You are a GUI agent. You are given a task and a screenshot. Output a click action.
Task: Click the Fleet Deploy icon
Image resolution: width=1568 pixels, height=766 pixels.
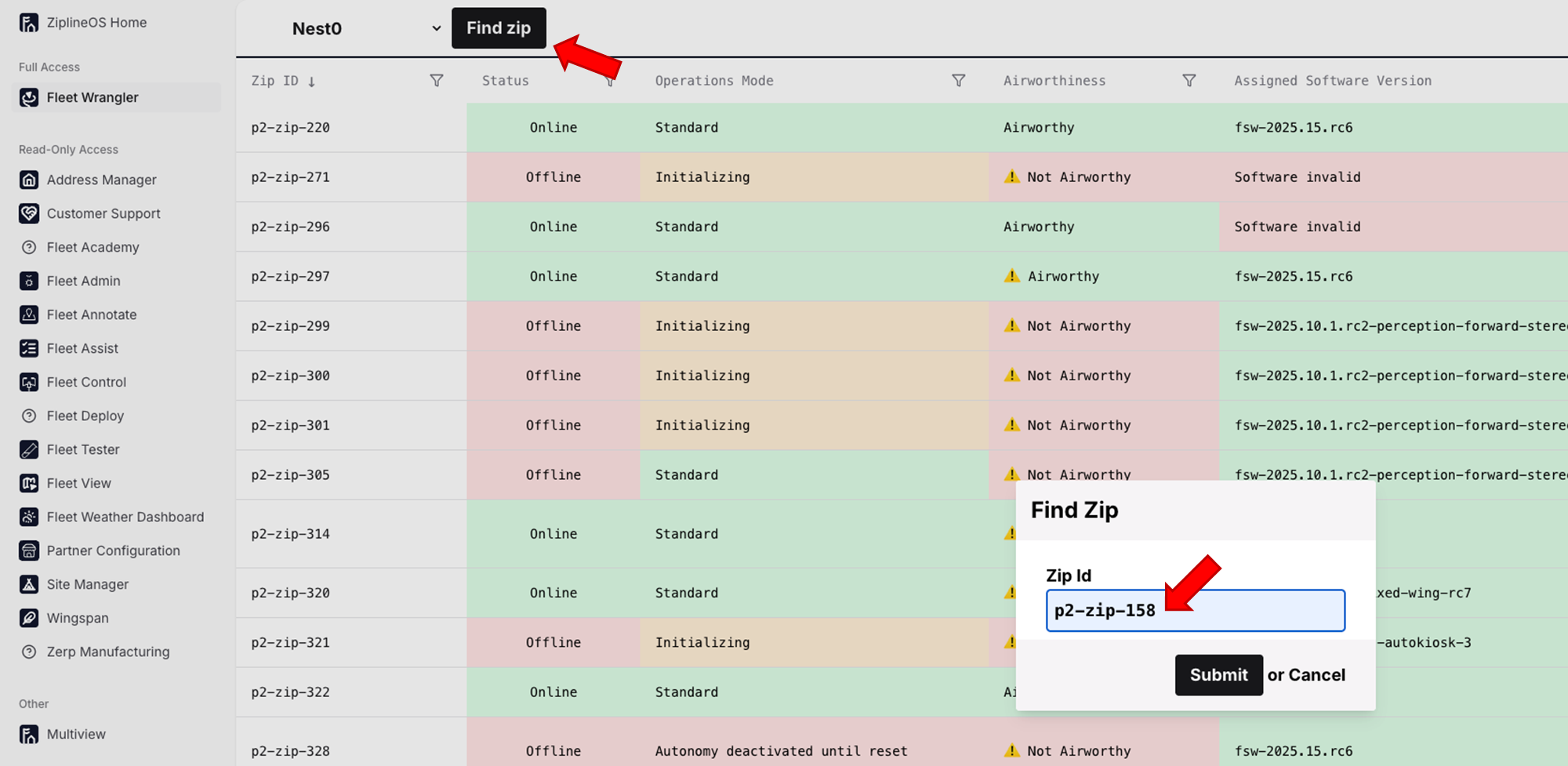[x=29, y=416]
